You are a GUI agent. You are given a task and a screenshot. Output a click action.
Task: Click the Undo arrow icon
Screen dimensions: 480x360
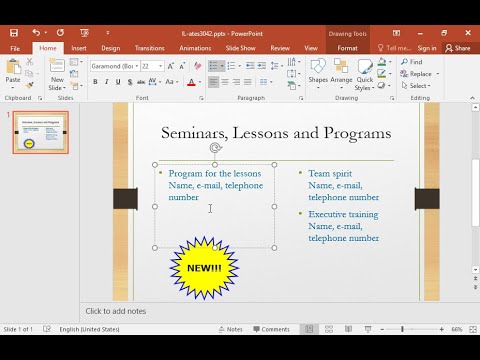[x=36, y=32]
